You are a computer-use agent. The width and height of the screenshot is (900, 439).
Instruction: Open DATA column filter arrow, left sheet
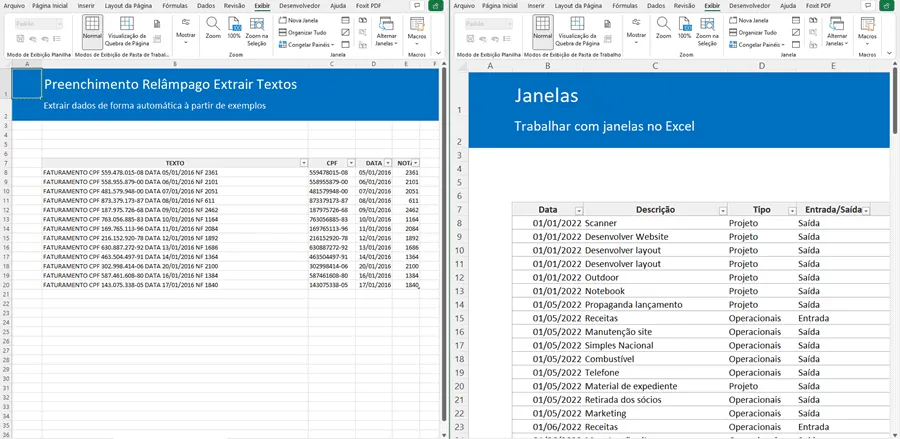click(x=388, y=163)
